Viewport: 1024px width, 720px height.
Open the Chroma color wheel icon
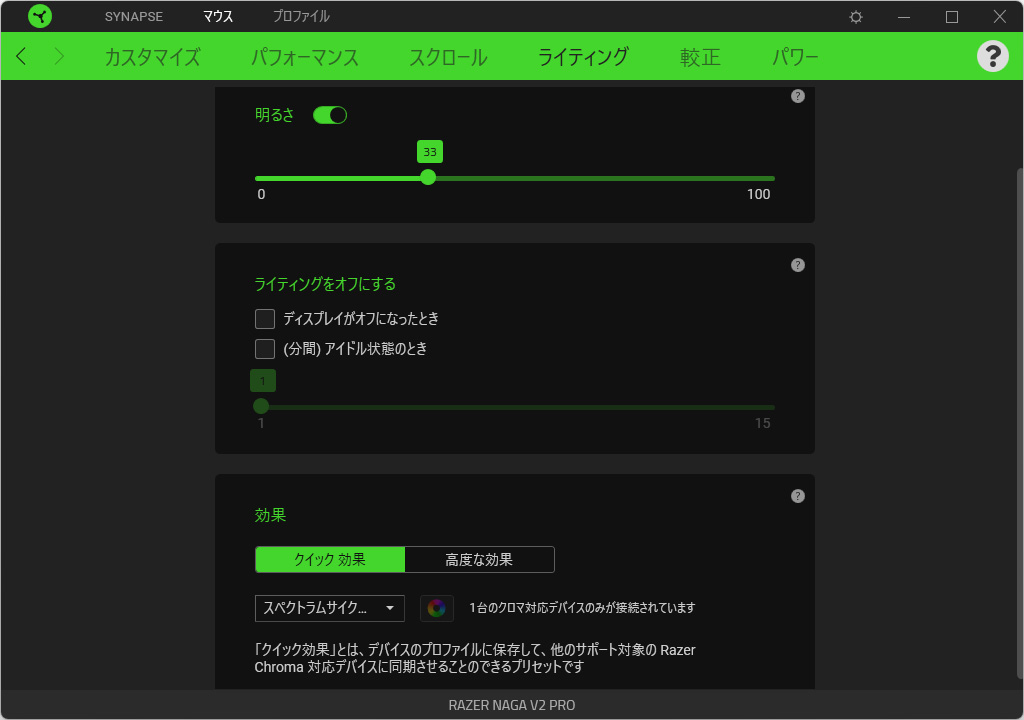pyautogui.click(x=436, y=608)
